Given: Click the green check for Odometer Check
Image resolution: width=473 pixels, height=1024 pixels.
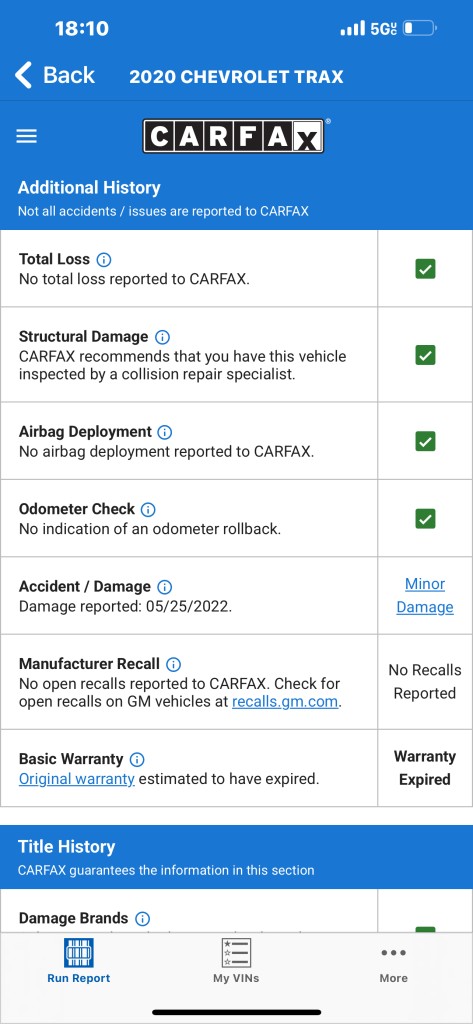Looking at the screenshot, I should point(425,519).
